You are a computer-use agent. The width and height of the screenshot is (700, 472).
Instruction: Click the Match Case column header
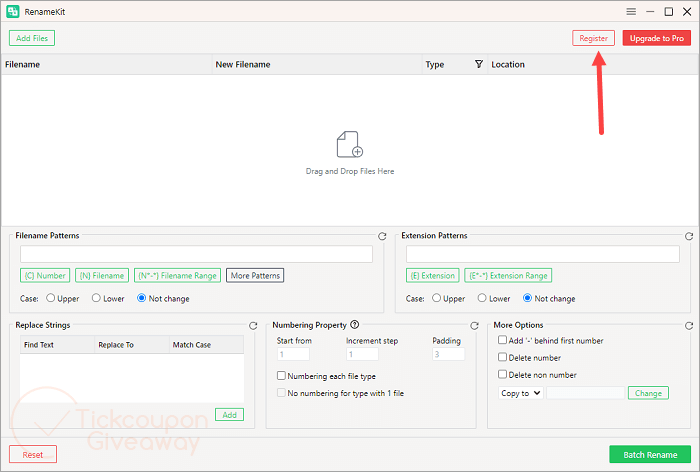(206, 345)
